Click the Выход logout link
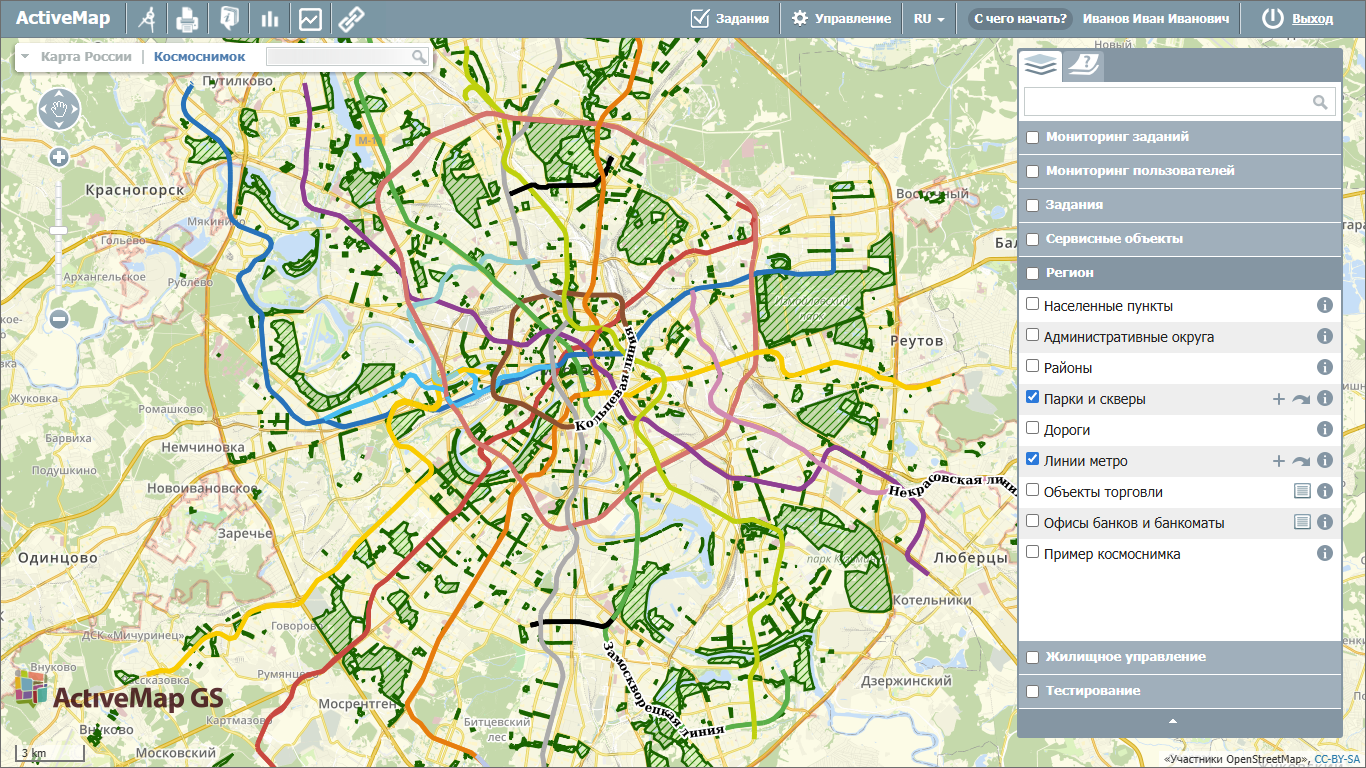 pyautogui.click(x=1312, y=18)
